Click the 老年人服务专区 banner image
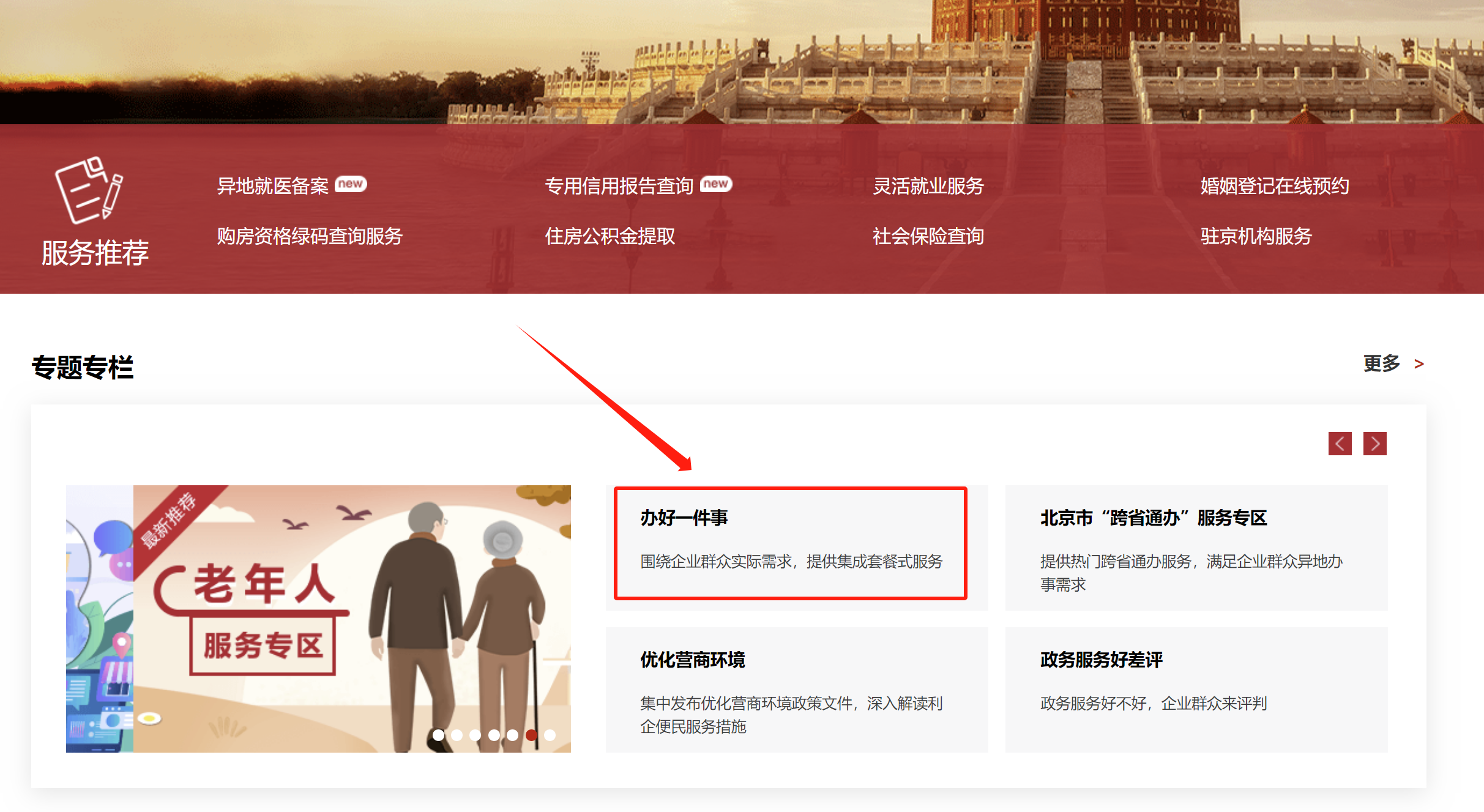The image size is (1484, 812). 318,619
